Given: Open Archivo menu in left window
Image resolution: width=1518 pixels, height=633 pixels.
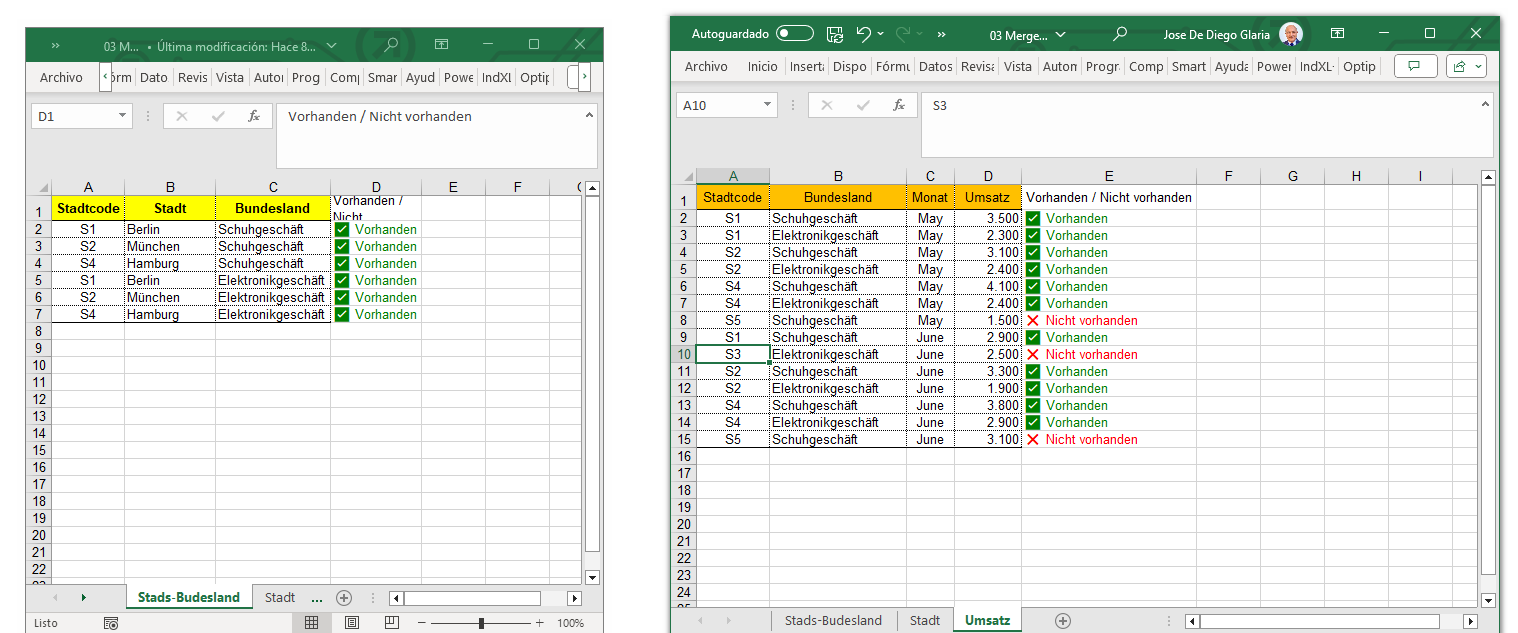Looking at the screenshot, I should (x=61, y=77).
